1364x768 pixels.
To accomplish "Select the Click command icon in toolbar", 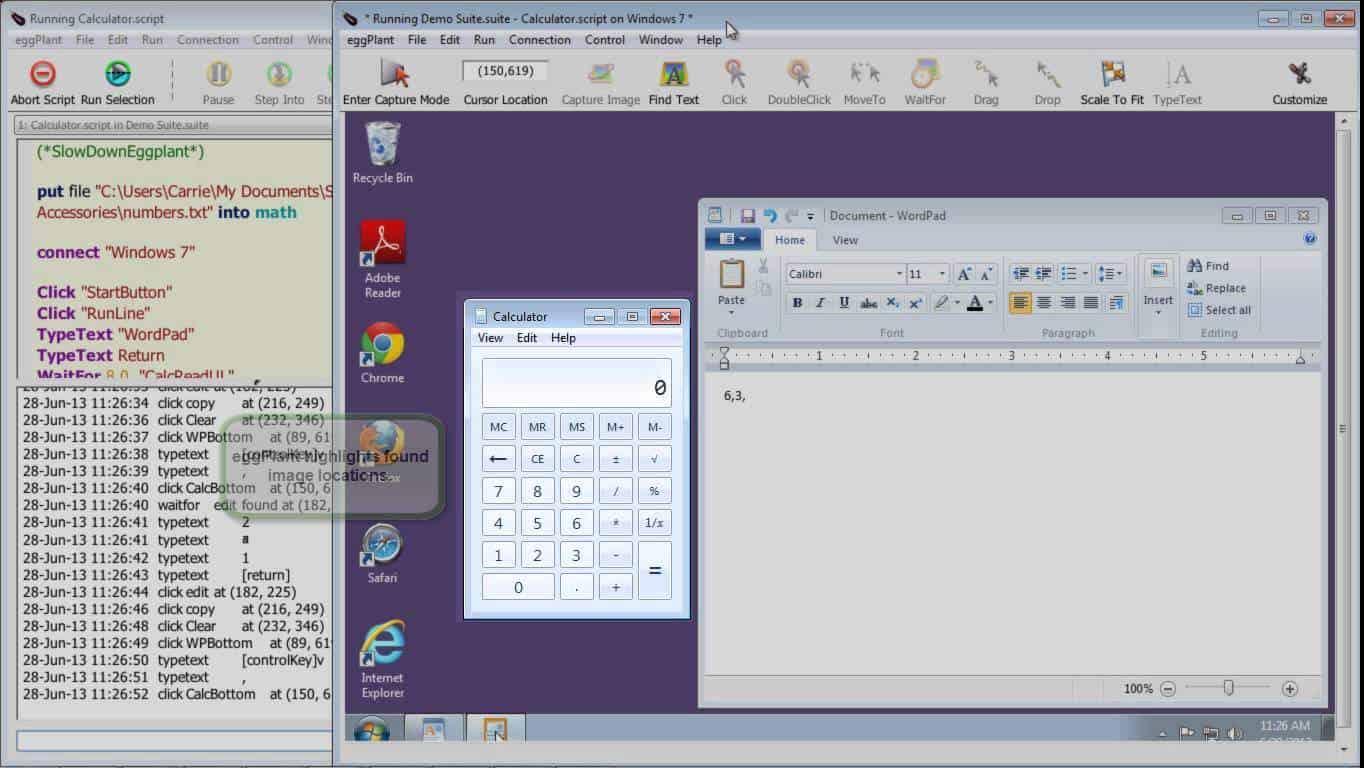I will coord(735,74).
